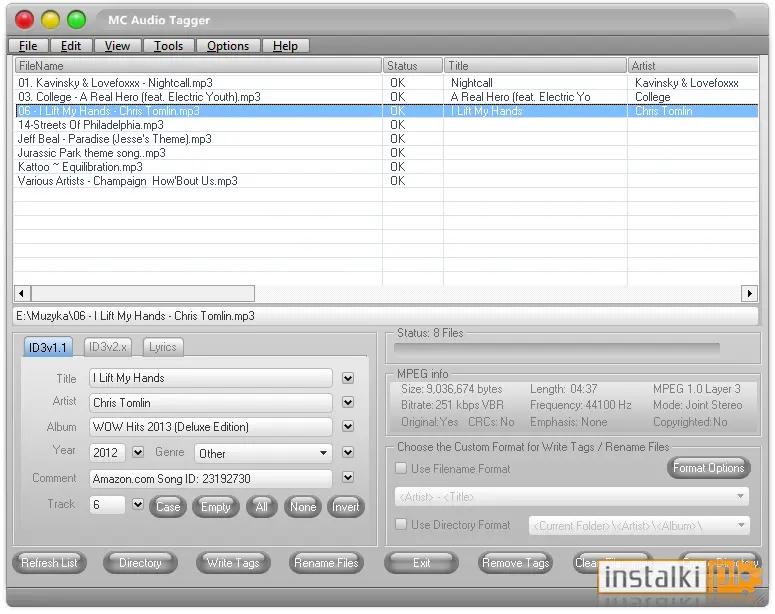775x614 pixels.
Task: Switch to the ID3v2.x tab
Action: [107, 347]
